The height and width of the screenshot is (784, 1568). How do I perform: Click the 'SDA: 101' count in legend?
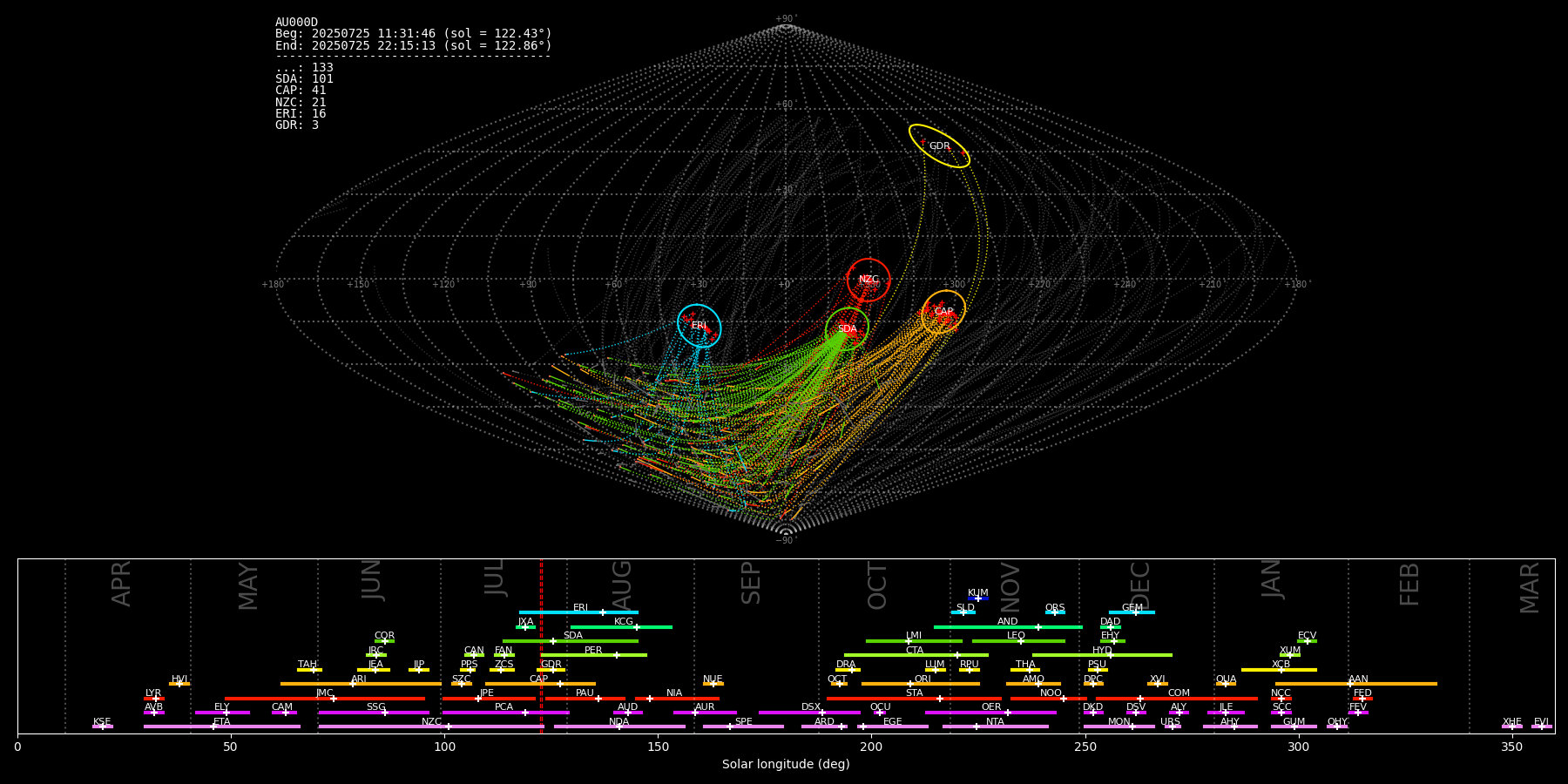click(304, 79)
